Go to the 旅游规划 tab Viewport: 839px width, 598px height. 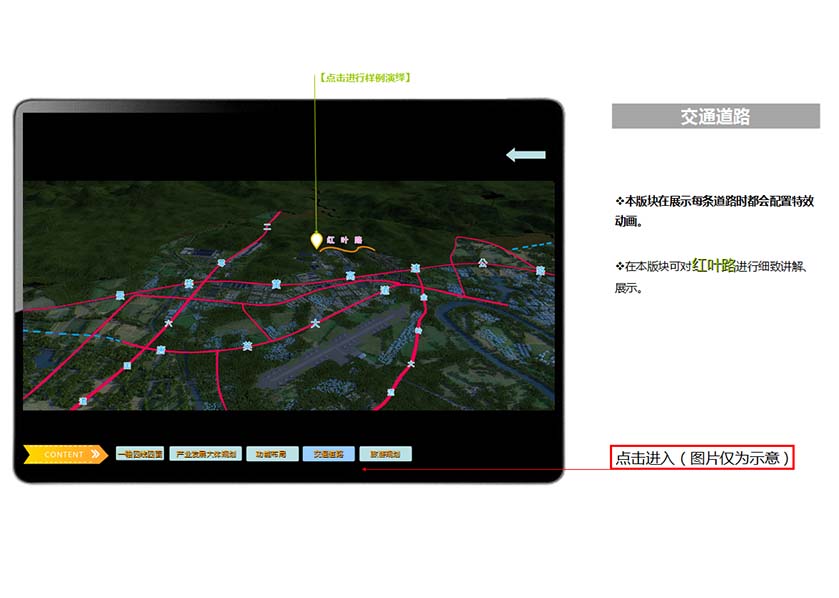(385, 454)
